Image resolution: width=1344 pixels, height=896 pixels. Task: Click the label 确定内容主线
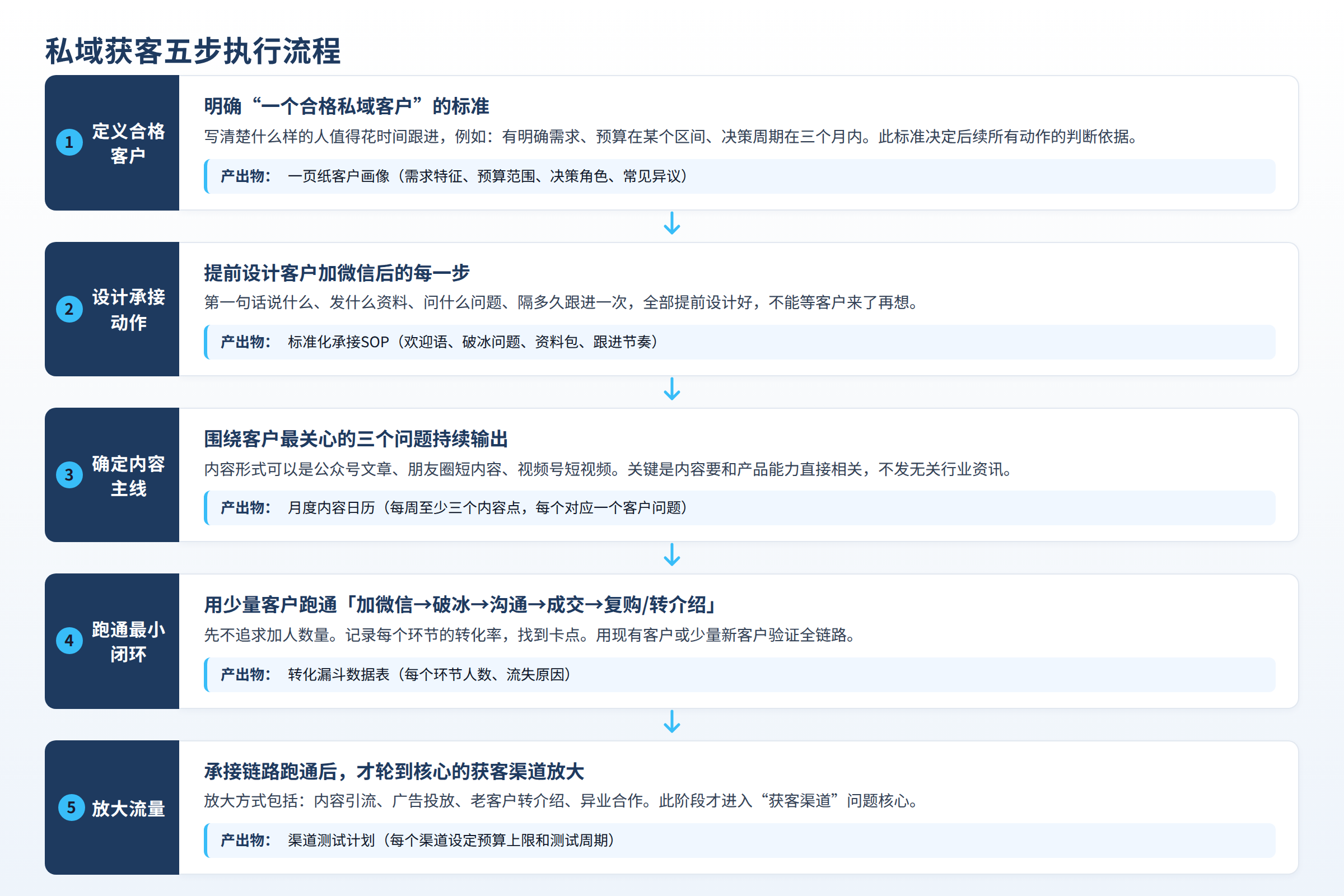tap(129, 475)
